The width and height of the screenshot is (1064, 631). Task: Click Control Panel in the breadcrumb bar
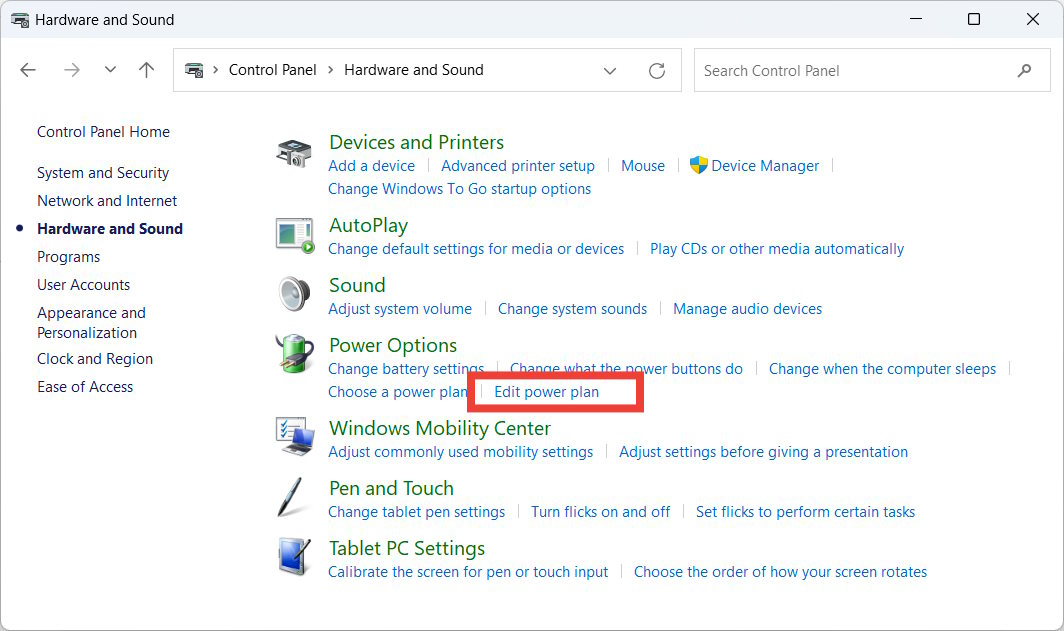(272, 70)
